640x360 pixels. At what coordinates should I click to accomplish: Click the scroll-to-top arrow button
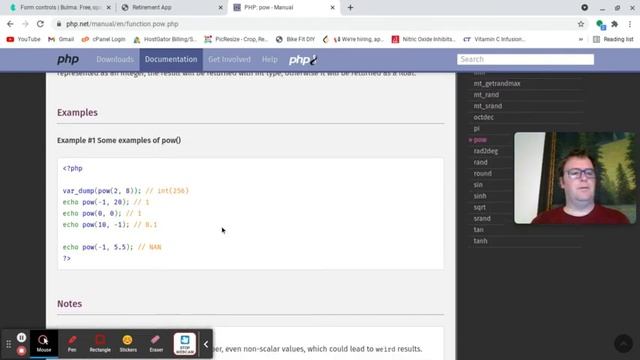[623, 344]
